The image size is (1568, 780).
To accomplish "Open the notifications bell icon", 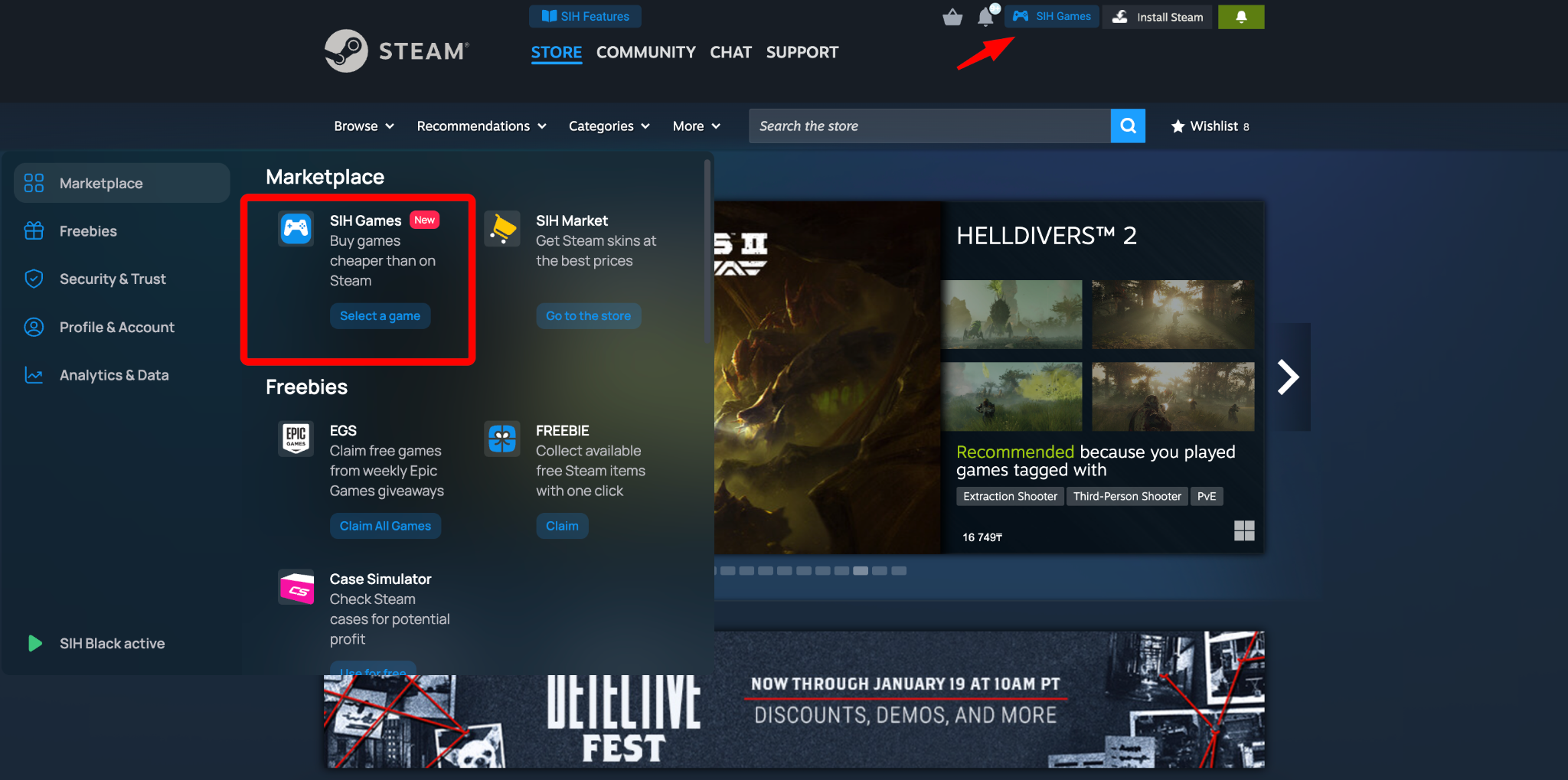I will 985,16.
